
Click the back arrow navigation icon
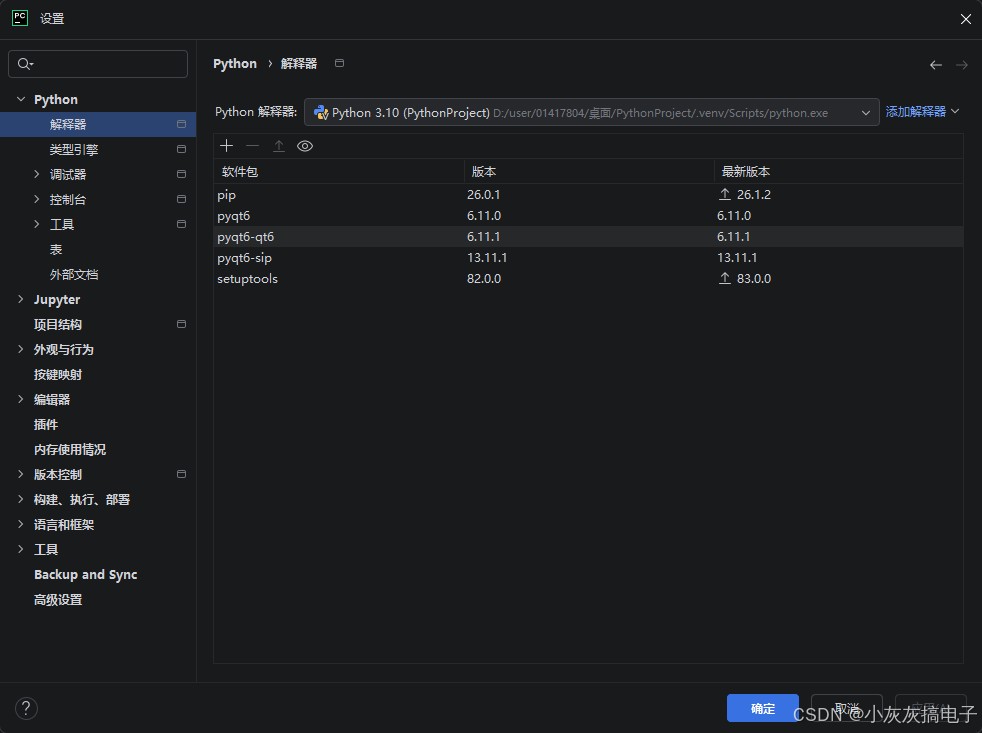936,65
